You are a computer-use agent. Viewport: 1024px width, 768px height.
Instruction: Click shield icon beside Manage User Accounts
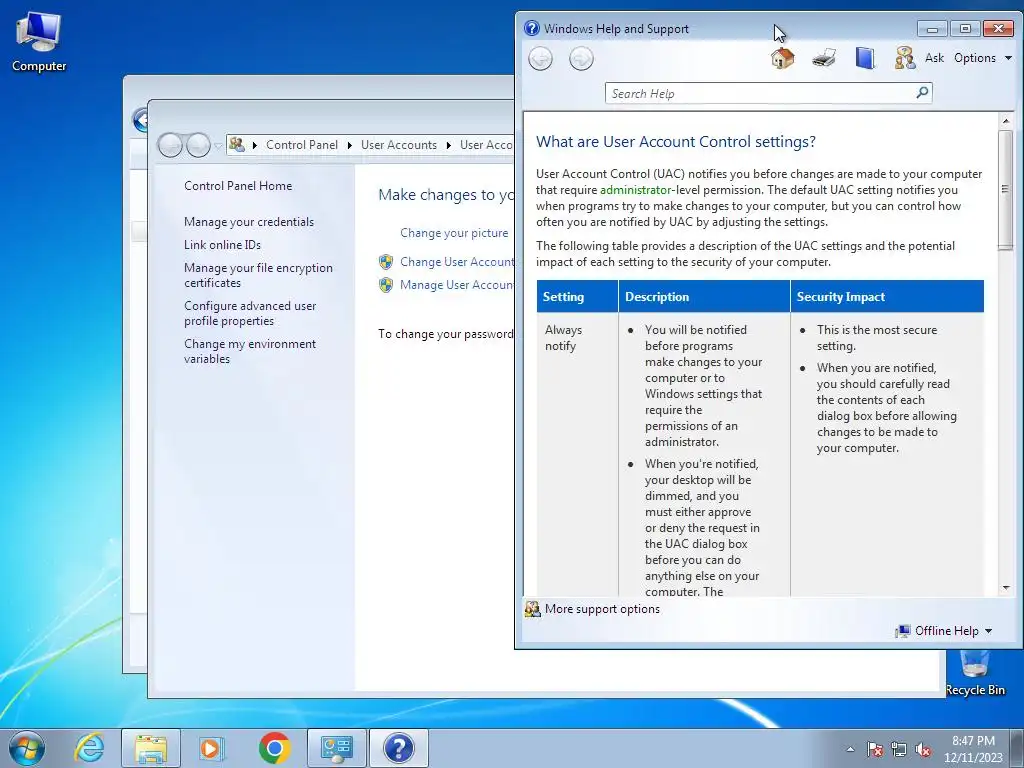tap(386, 285)
